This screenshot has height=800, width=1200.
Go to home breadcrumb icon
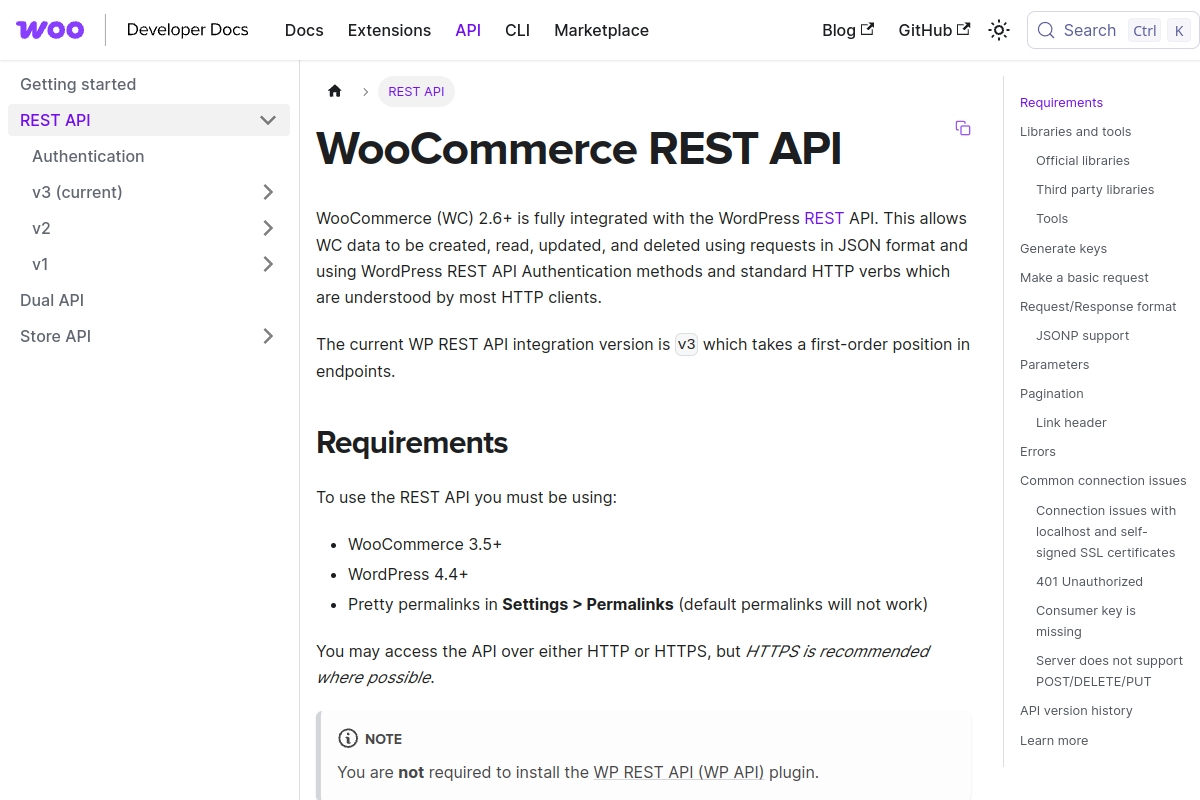tap(335, 91)
